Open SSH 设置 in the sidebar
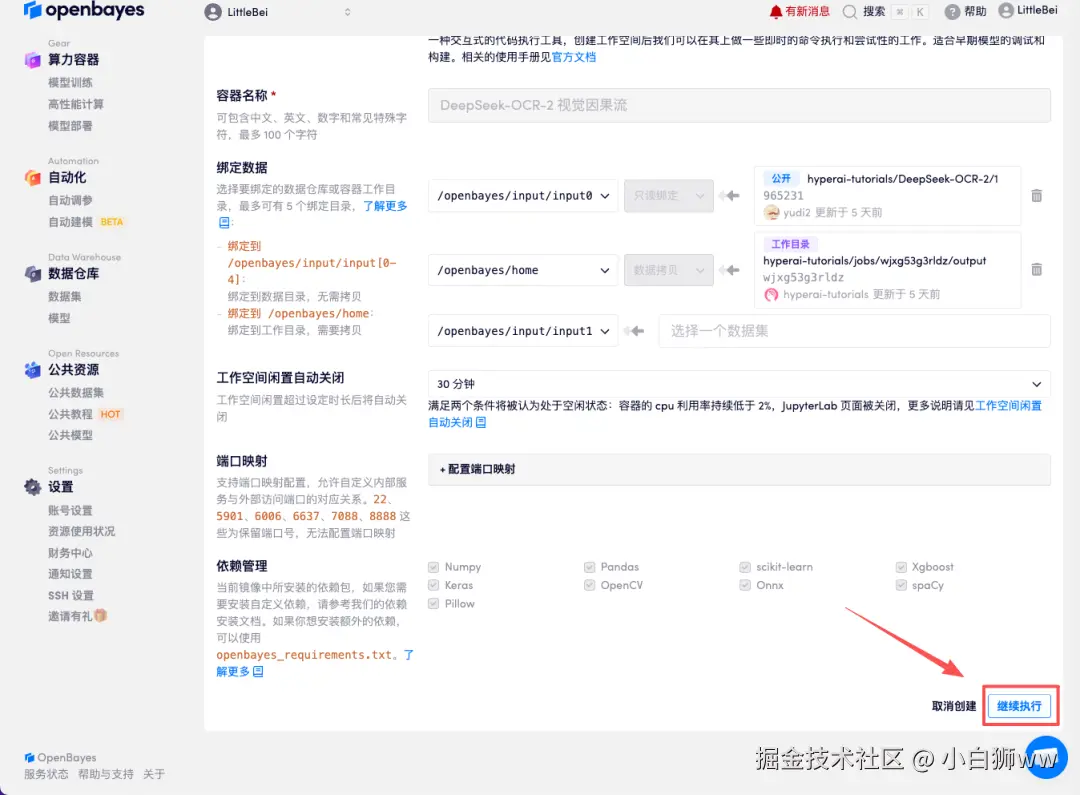This screenshot has width=1080, height=795. click(x=71, y=595)
